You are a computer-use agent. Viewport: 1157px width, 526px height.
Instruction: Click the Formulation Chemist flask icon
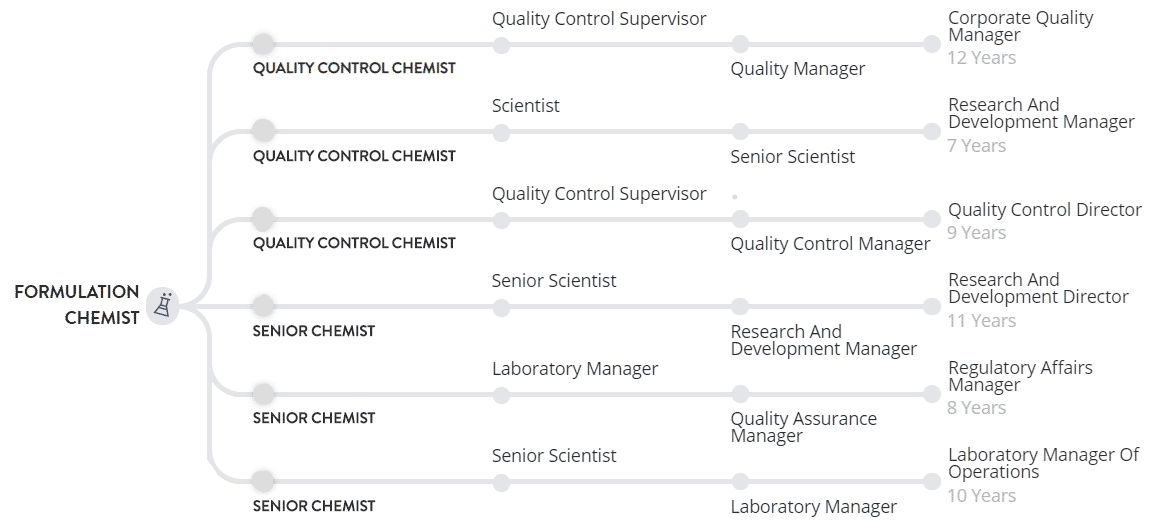point(163,305)
